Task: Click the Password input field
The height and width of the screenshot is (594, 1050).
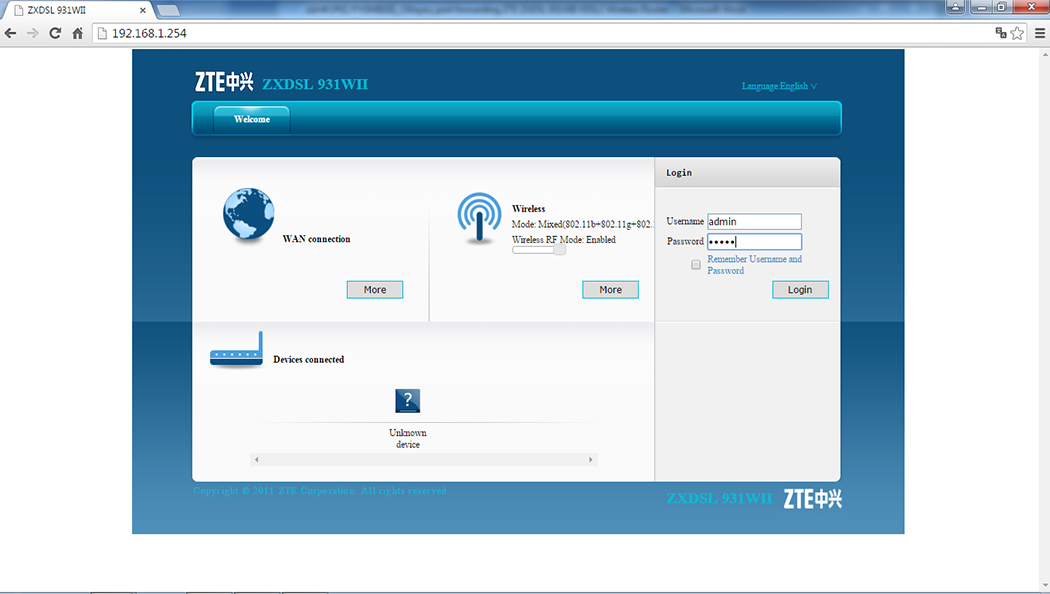Action: tap(754, 242)
